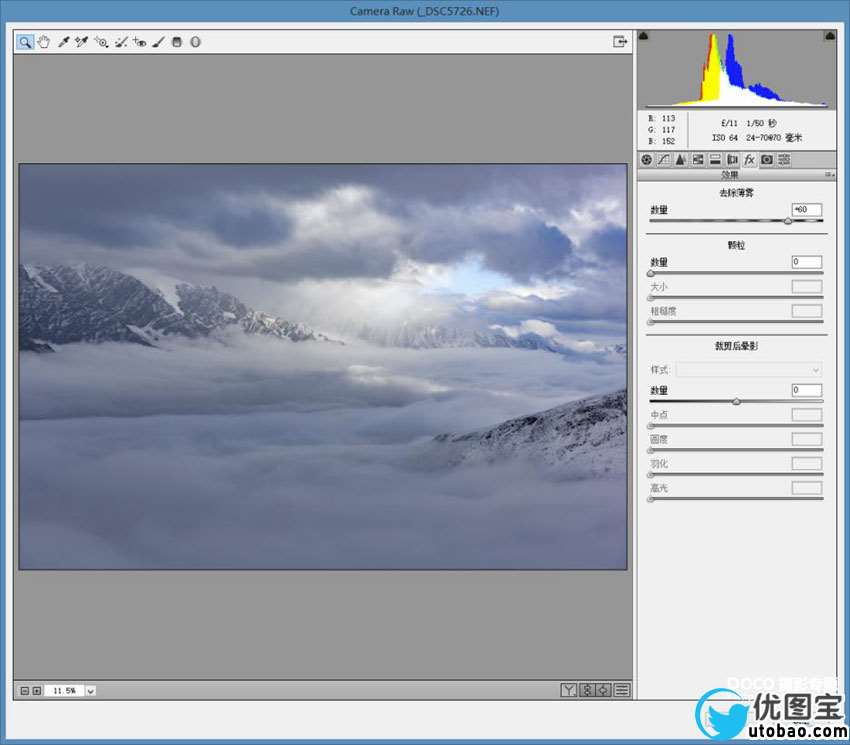Open the Lens Corrections panel tab
Image resolution: width=850 pixels, height=745 pixels.
tap(732, 159)
